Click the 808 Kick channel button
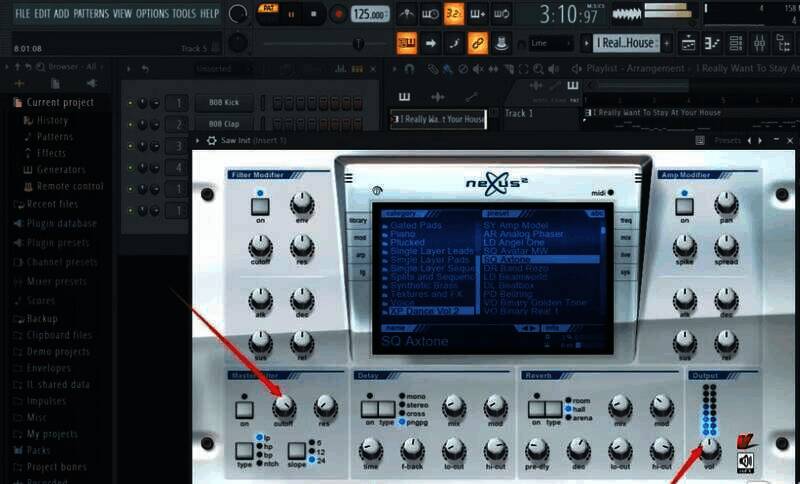 (x=223, y=103)
